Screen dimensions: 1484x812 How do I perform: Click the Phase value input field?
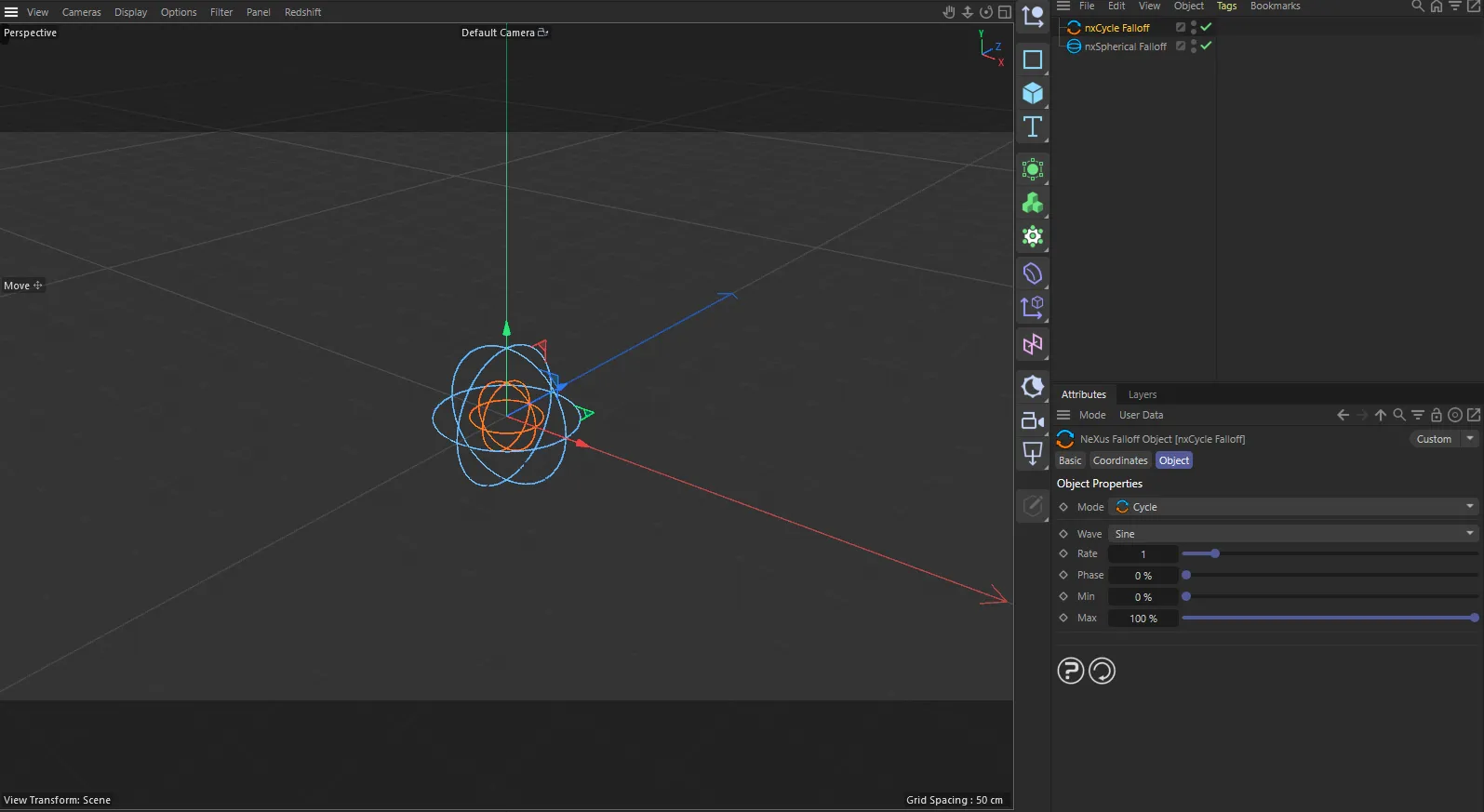(x=1143, y=576)
